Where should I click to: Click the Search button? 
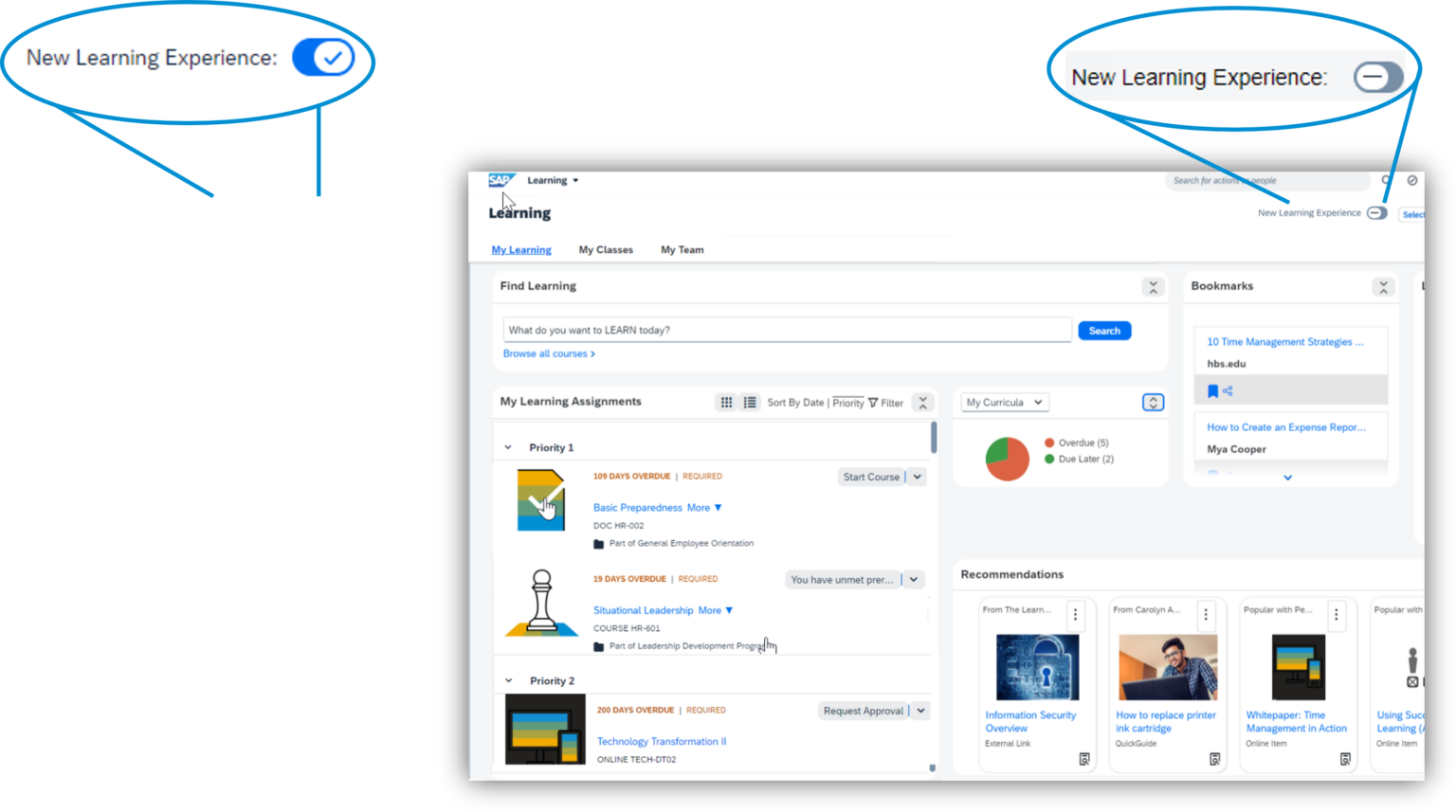(x=1103, y=330)
